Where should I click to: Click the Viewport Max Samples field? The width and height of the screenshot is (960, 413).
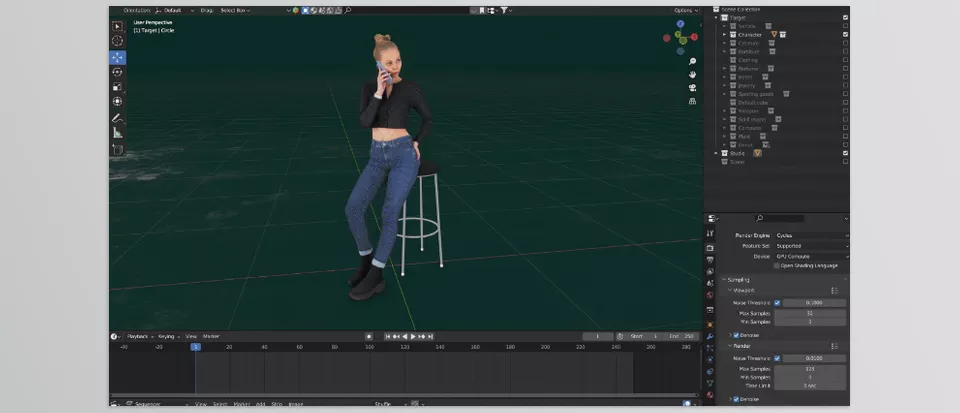809,313
